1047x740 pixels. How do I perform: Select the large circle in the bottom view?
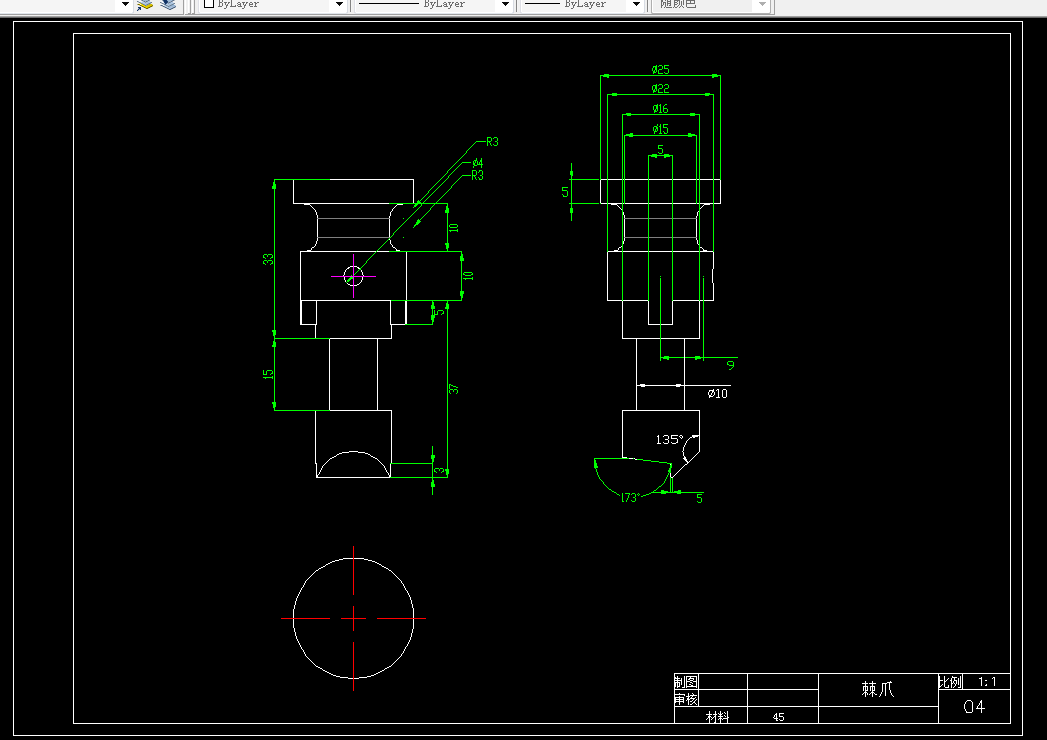(x=353, y=618)
